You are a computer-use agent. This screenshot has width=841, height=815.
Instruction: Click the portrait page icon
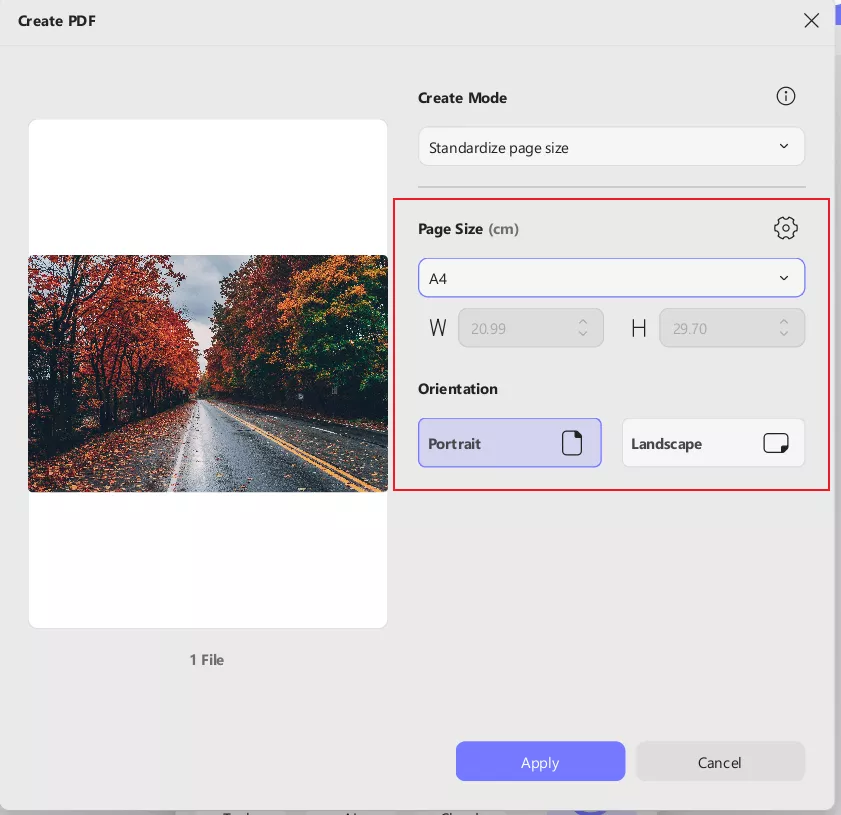tap(572, 443)
